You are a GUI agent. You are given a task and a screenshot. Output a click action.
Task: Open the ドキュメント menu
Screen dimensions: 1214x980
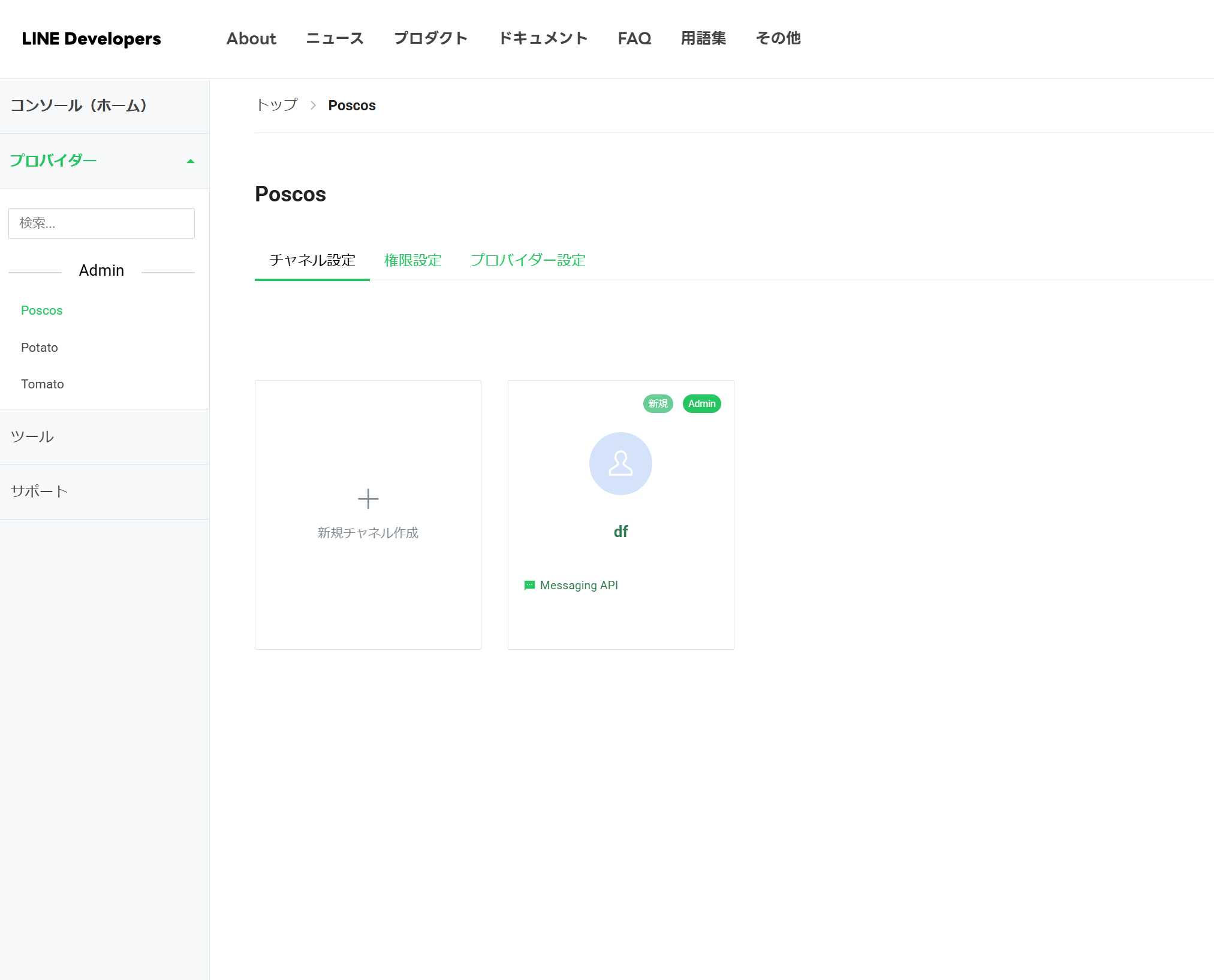(543, 38)
